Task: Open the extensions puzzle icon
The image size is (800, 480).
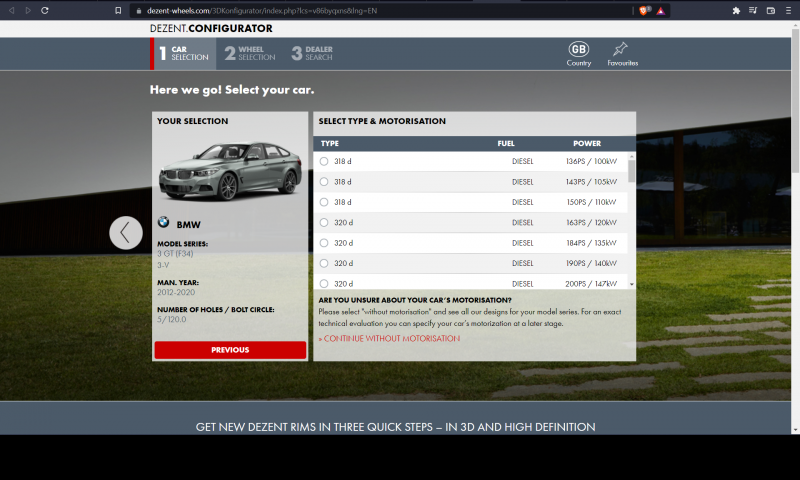Action: click(736, 10)
